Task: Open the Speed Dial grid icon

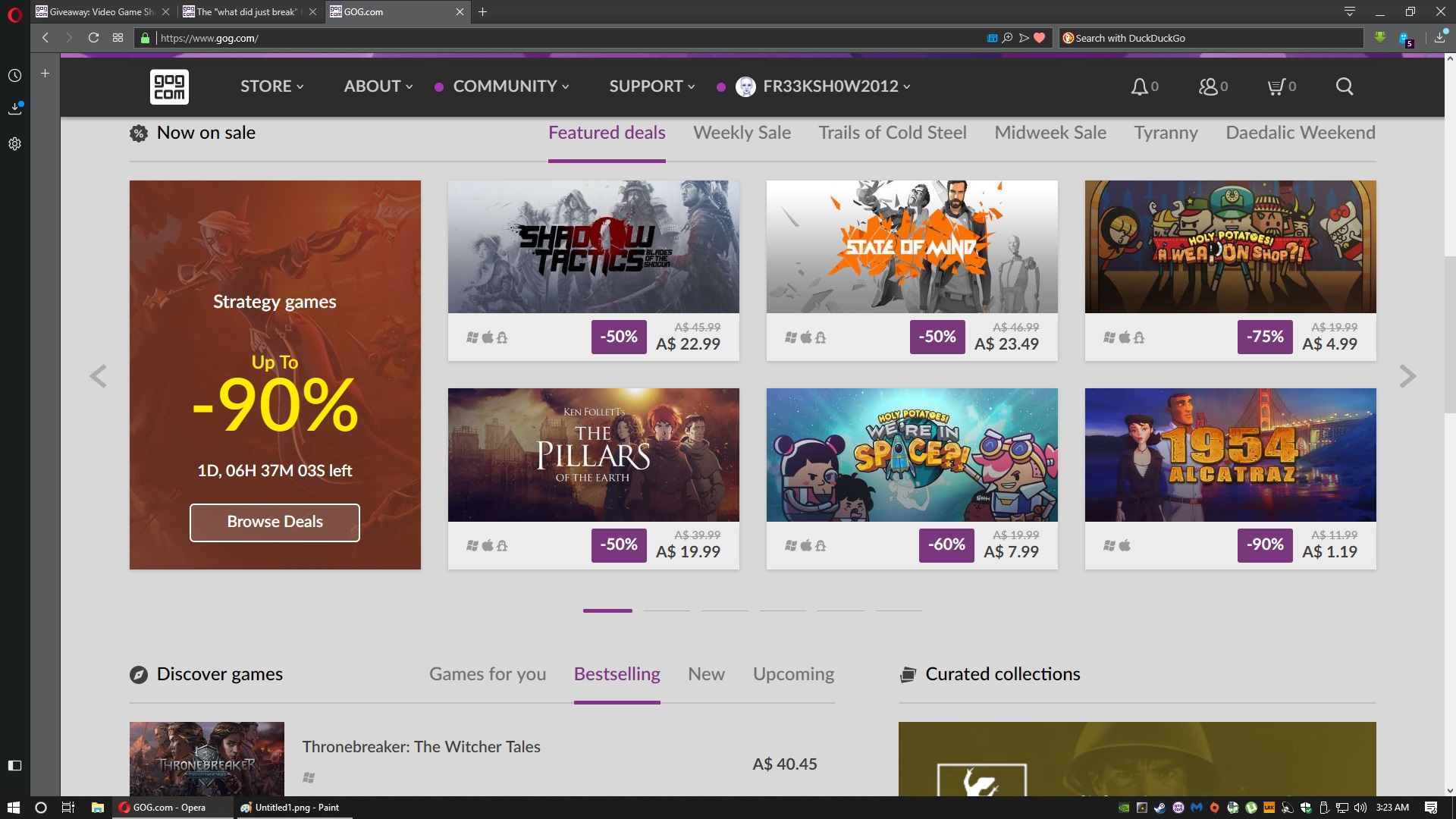Action: 118,38
